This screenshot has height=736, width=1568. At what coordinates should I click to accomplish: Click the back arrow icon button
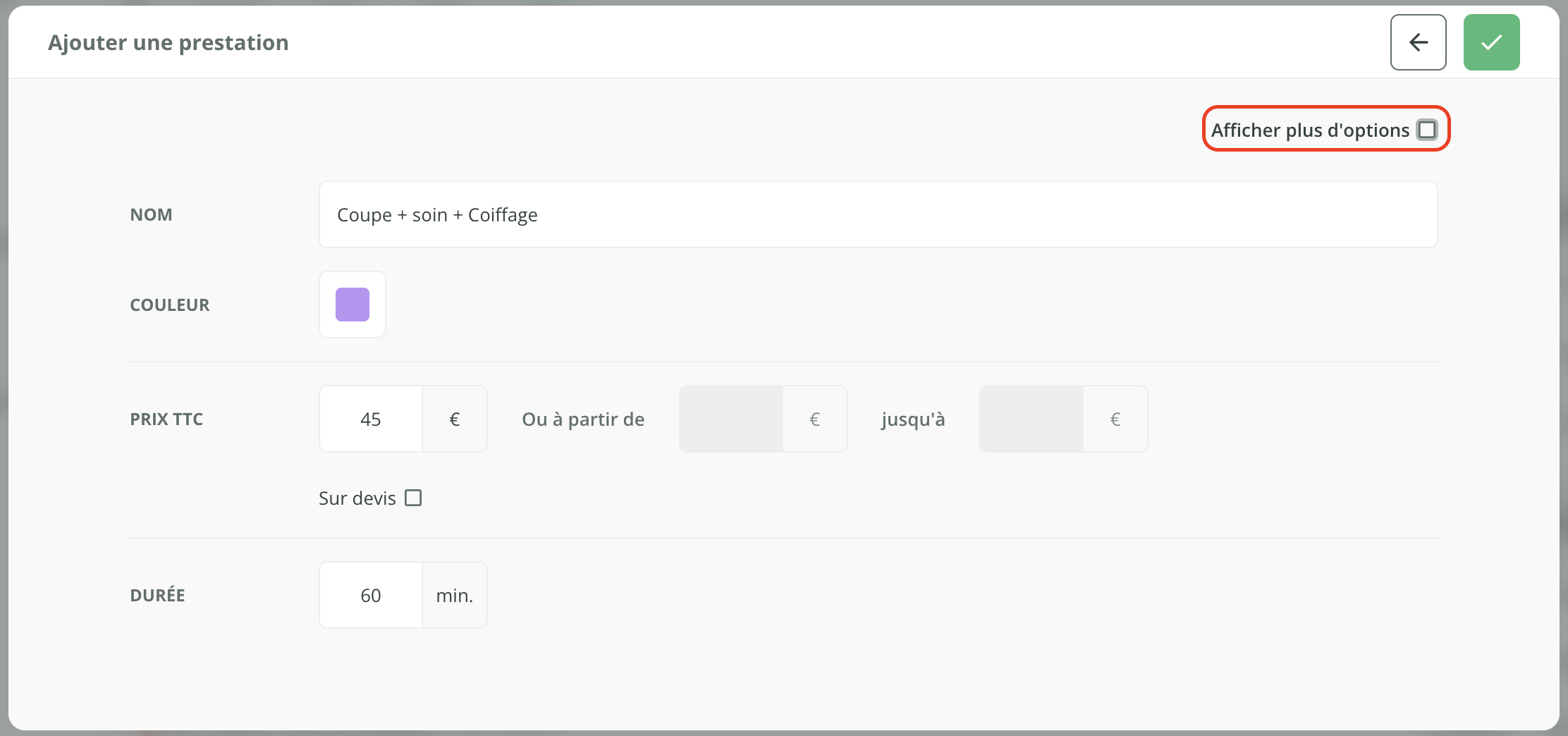coord(1418,42)
